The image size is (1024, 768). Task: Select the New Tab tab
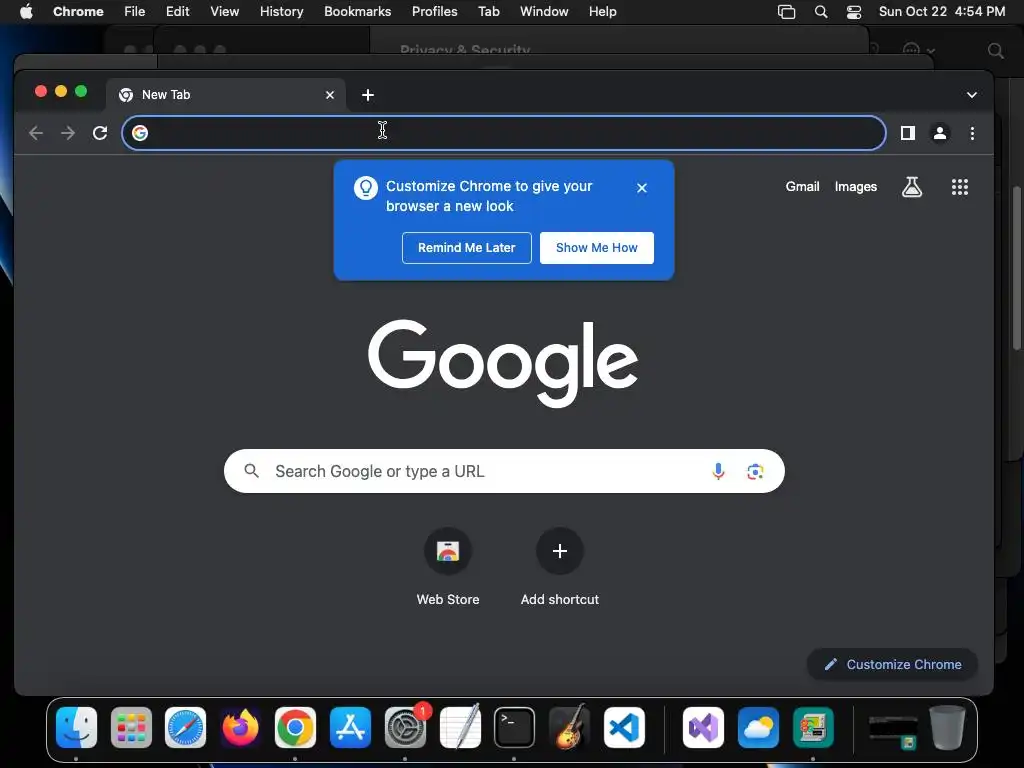(x=226, y=95)
